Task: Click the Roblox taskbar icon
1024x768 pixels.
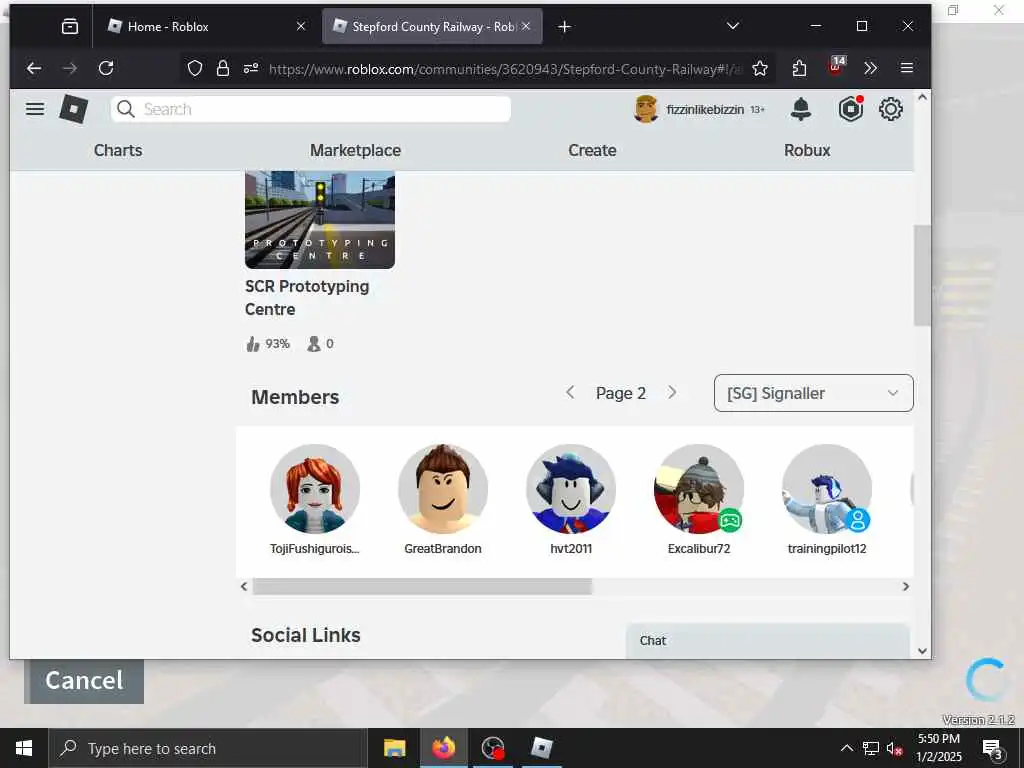Action: pos(541,748)
